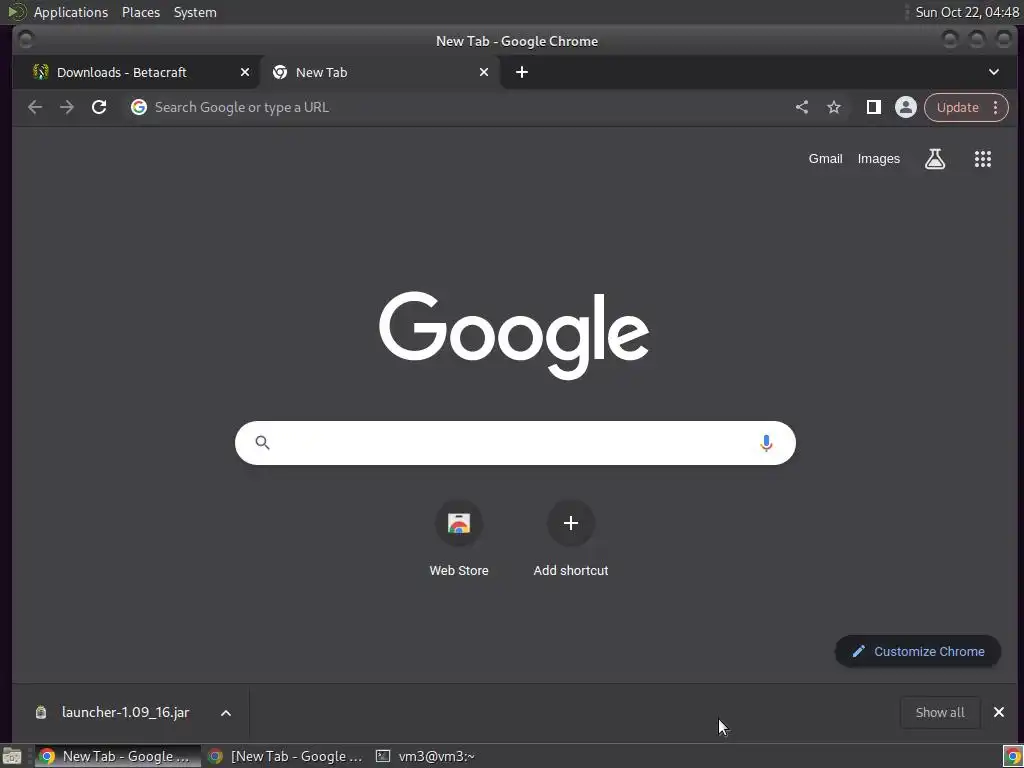Open Search Labs flask icon

935,159
